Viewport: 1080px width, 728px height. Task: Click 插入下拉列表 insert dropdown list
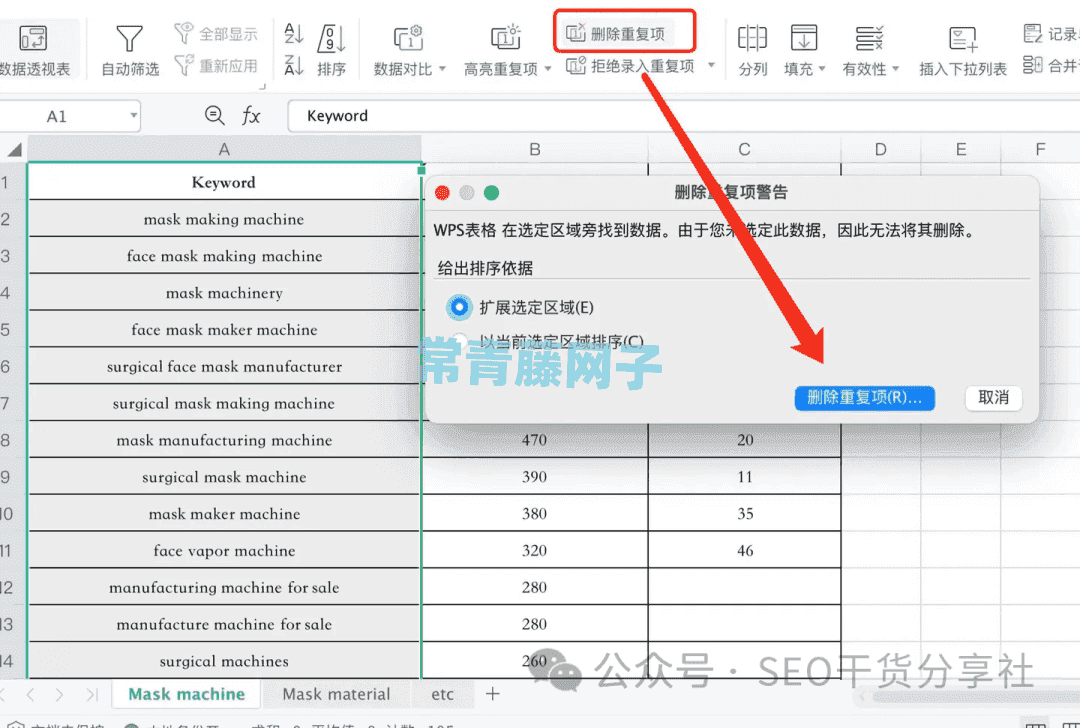click(962, 50)
